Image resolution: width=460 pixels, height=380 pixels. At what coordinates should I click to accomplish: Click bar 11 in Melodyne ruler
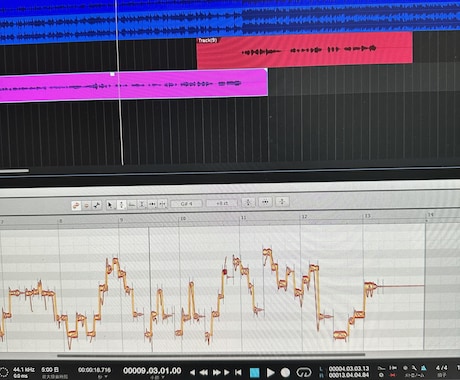pyautogui.click(x=243, y=218)
